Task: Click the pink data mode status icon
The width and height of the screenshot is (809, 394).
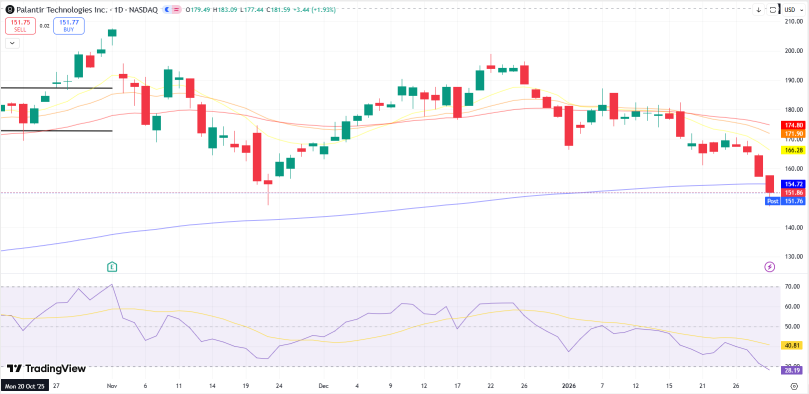Action: tap(177, 10)
